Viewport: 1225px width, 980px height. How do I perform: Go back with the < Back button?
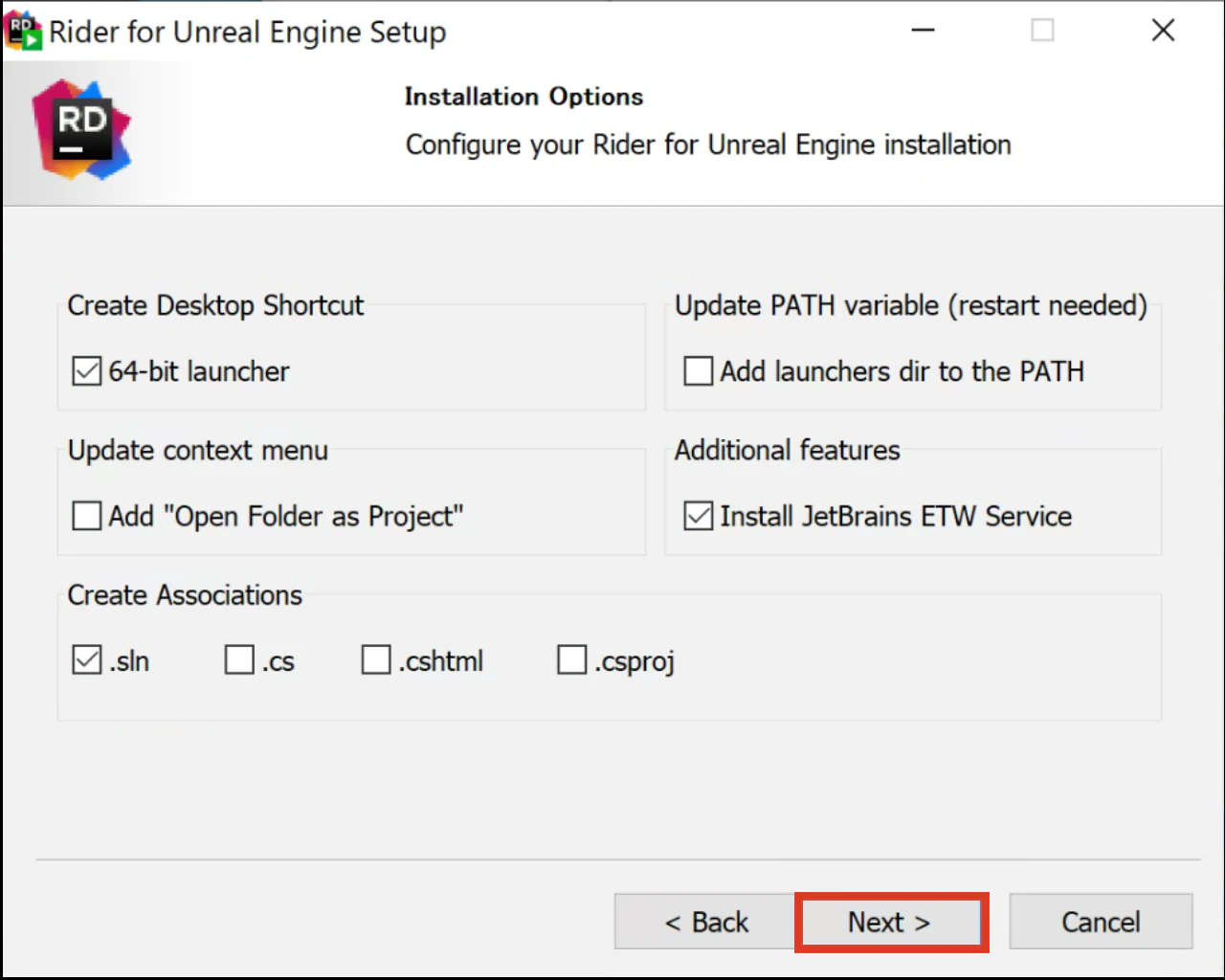click(x=705, y=923)
